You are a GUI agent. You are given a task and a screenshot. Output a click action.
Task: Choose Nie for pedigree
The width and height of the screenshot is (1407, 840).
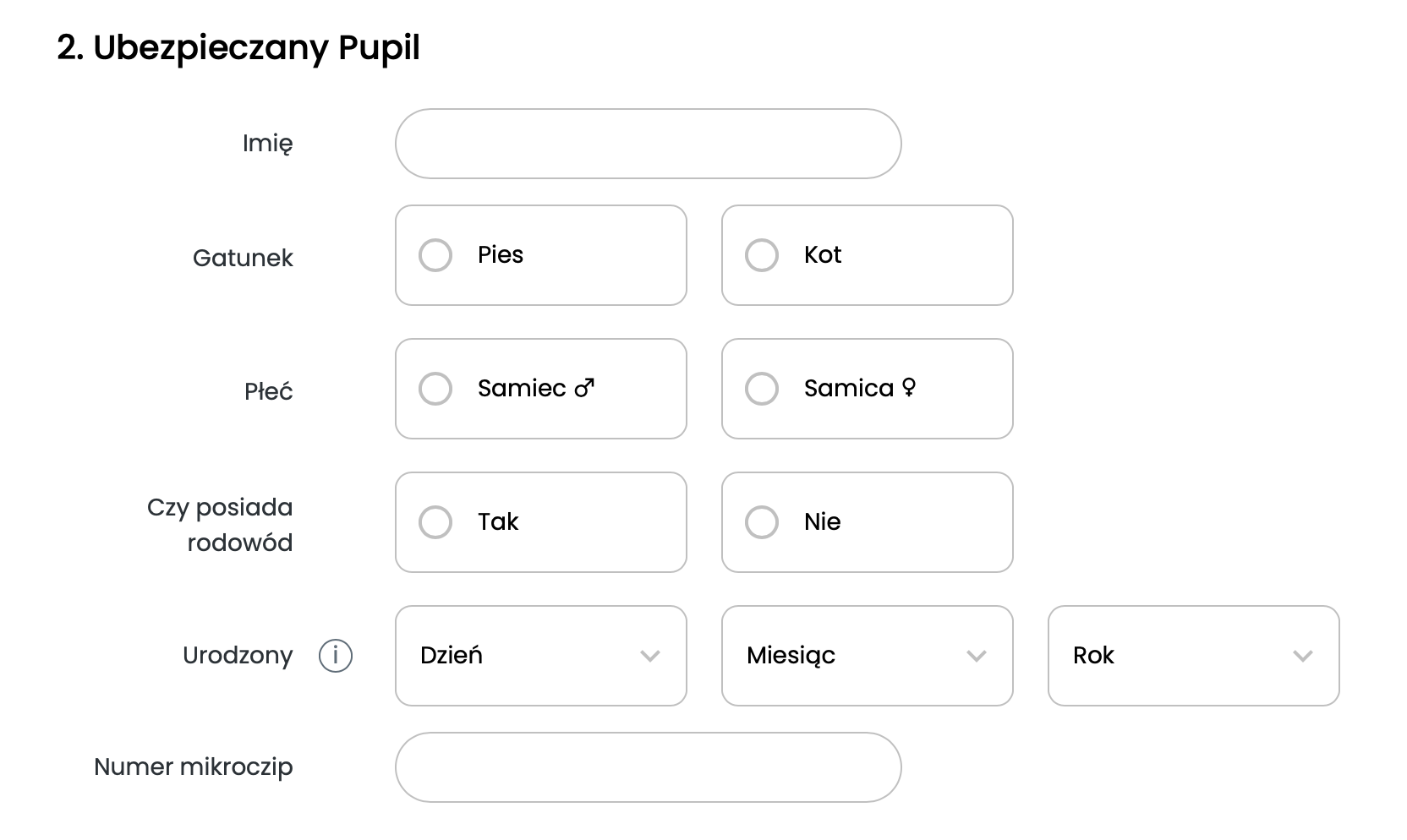point(762,522)
